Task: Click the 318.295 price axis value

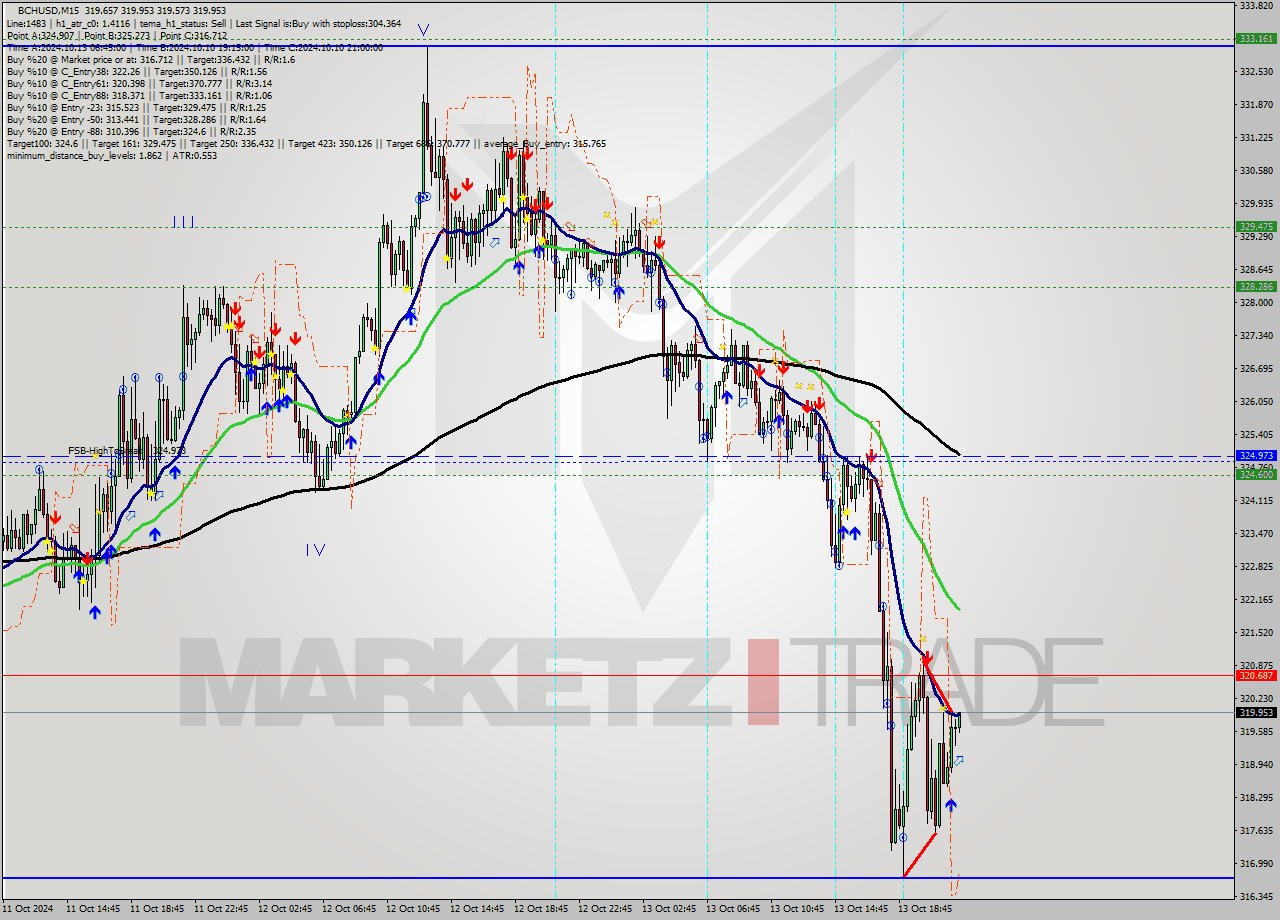Action: coord(1255,797)
